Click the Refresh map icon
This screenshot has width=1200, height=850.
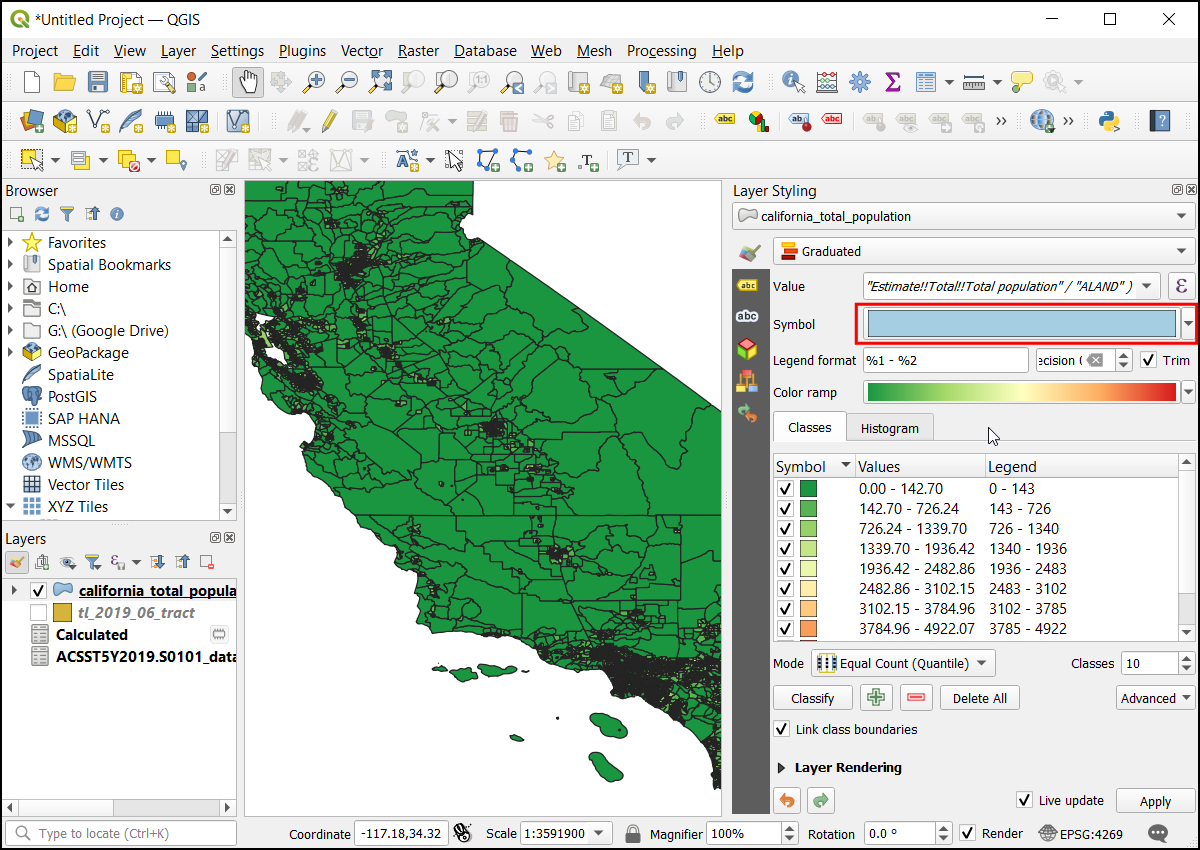(742, 82)
